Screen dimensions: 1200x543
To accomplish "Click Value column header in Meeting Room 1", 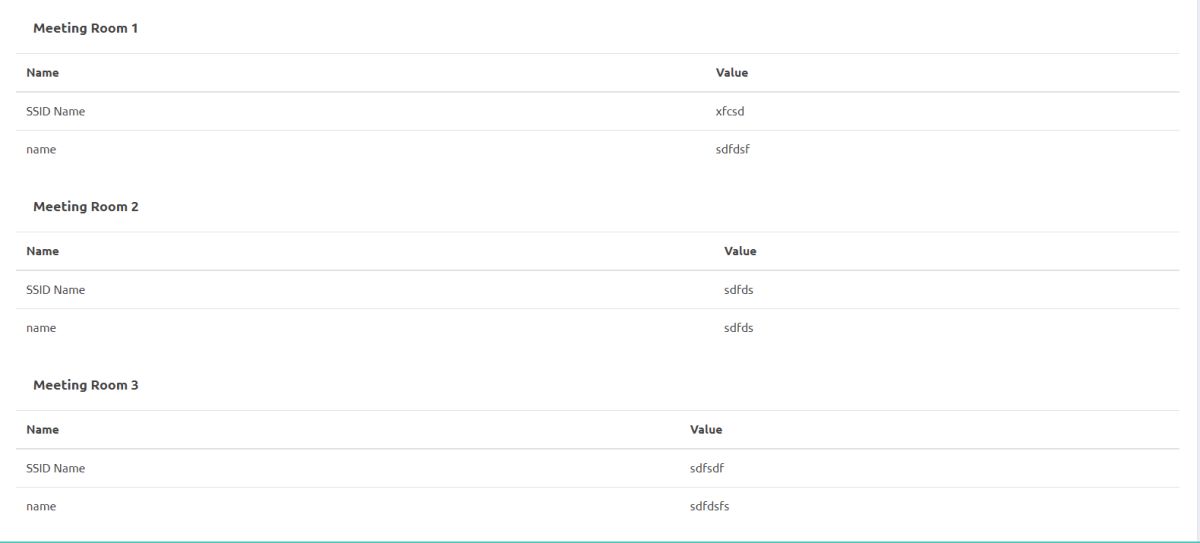I will pos(732,73).
